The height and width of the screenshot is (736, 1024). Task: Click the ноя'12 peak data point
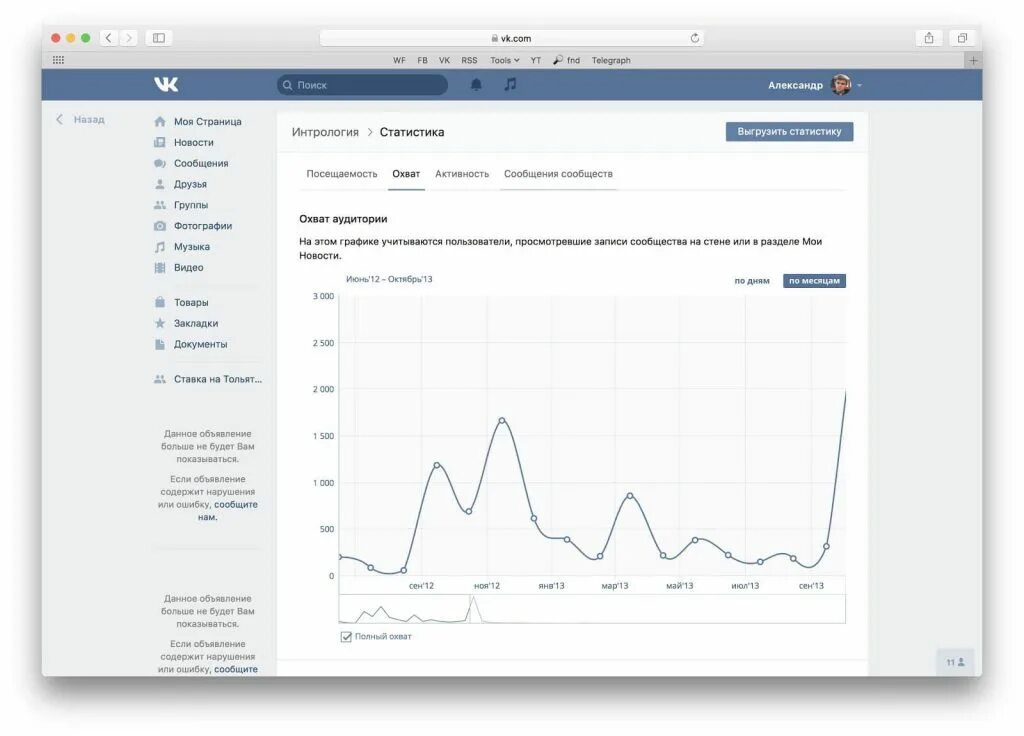[502, 421]
